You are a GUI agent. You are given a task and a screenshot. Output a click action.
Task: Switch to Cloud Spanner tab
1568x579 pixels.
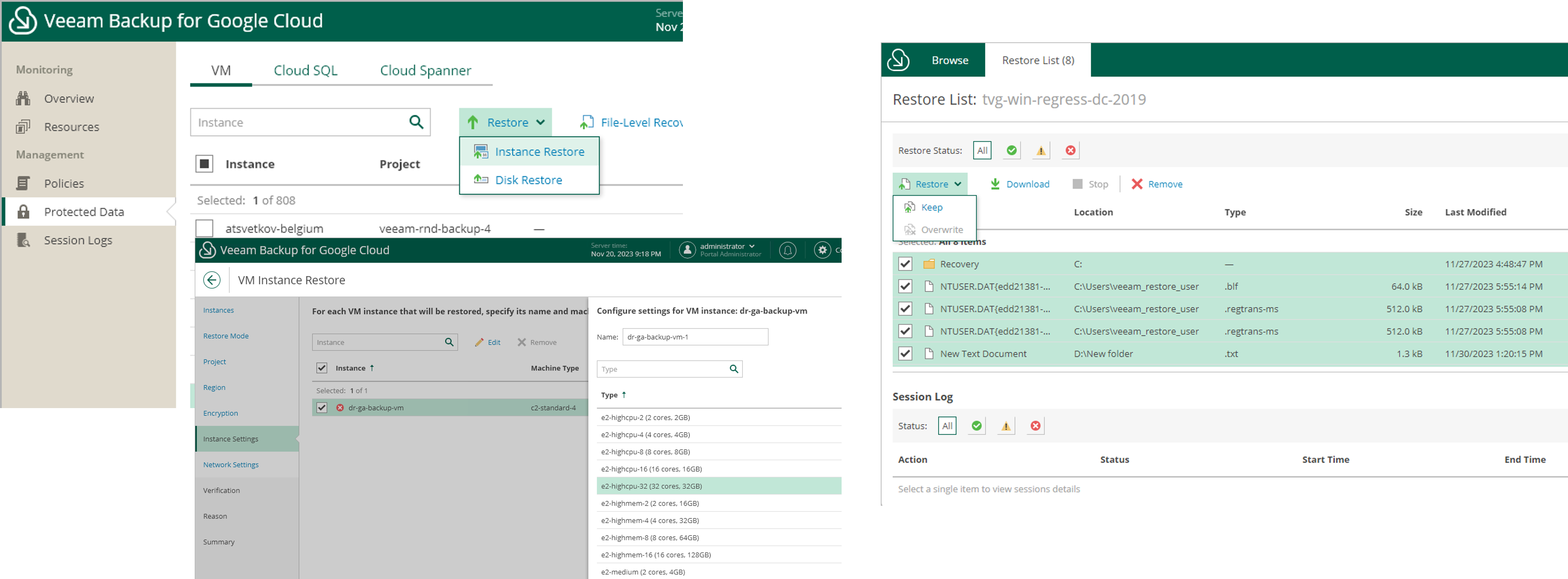425,71
